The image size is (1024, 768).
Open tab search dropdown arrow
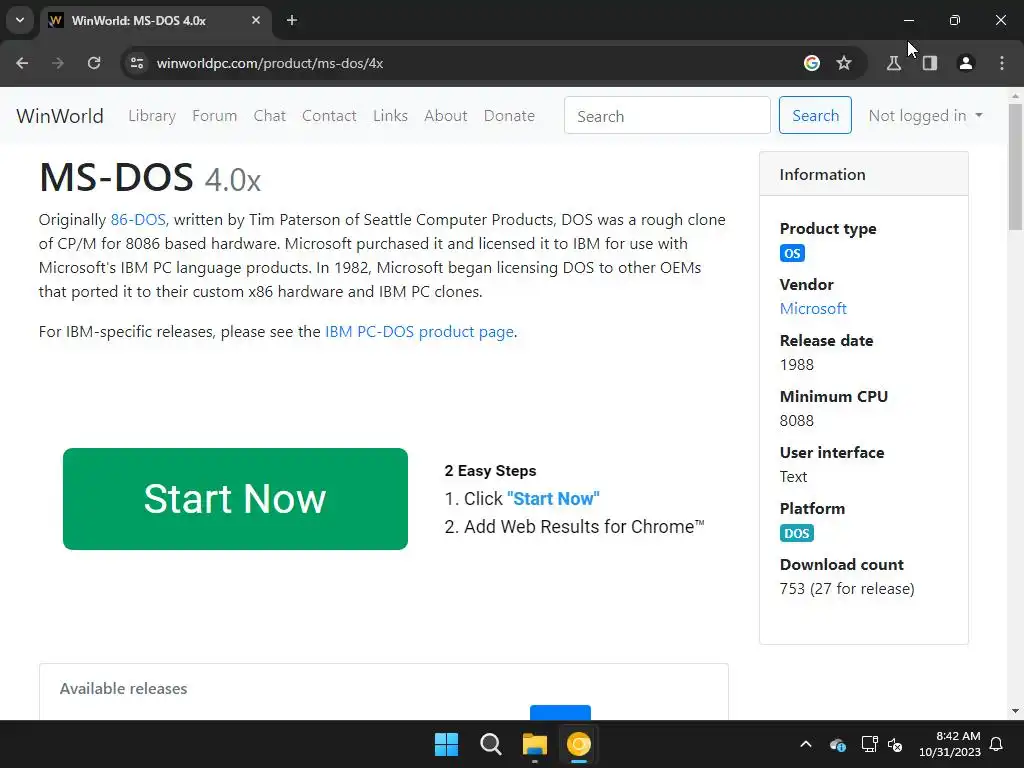click(x=20, y=20)
